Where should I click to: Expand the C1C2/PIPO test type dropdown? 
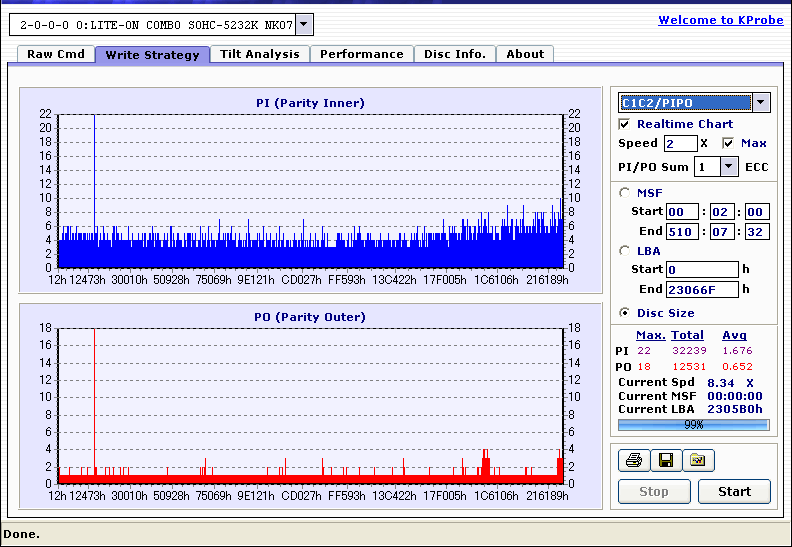760,102
